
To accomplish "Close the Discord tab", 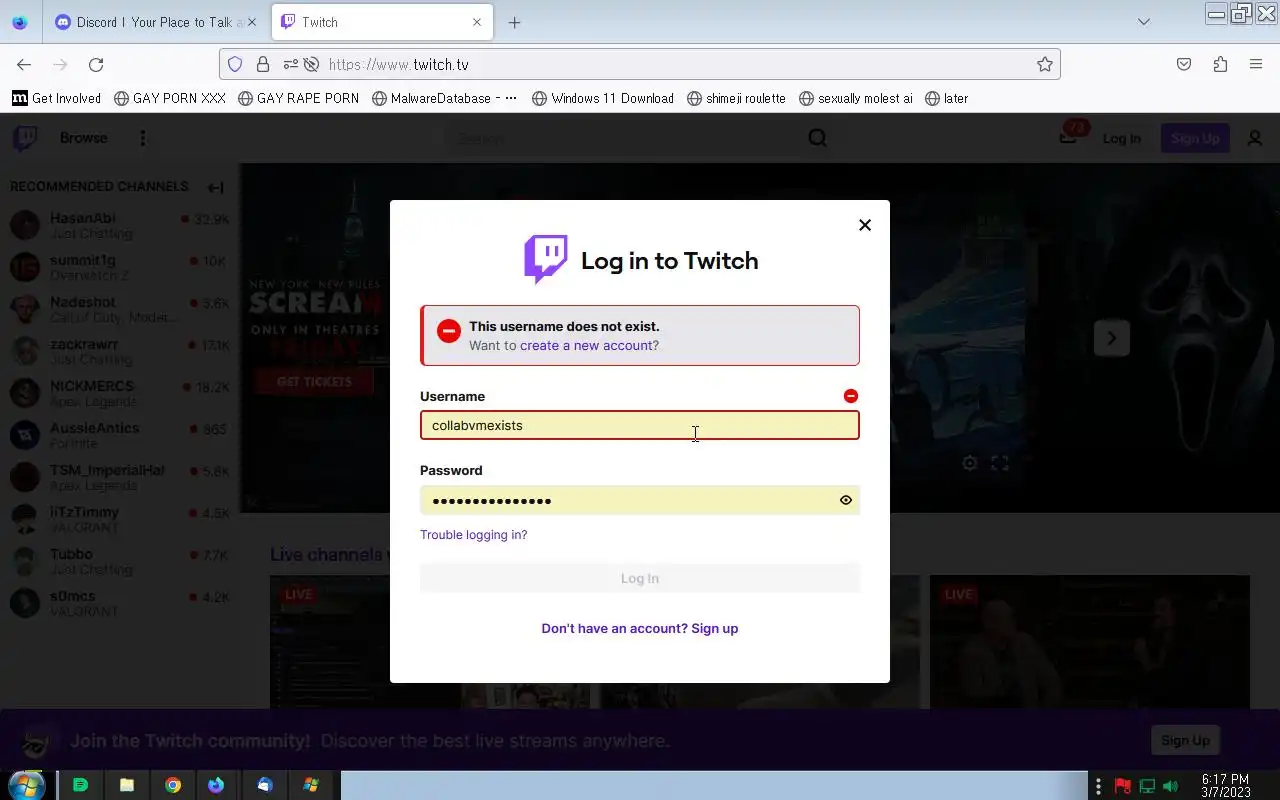I will (252, 22).
